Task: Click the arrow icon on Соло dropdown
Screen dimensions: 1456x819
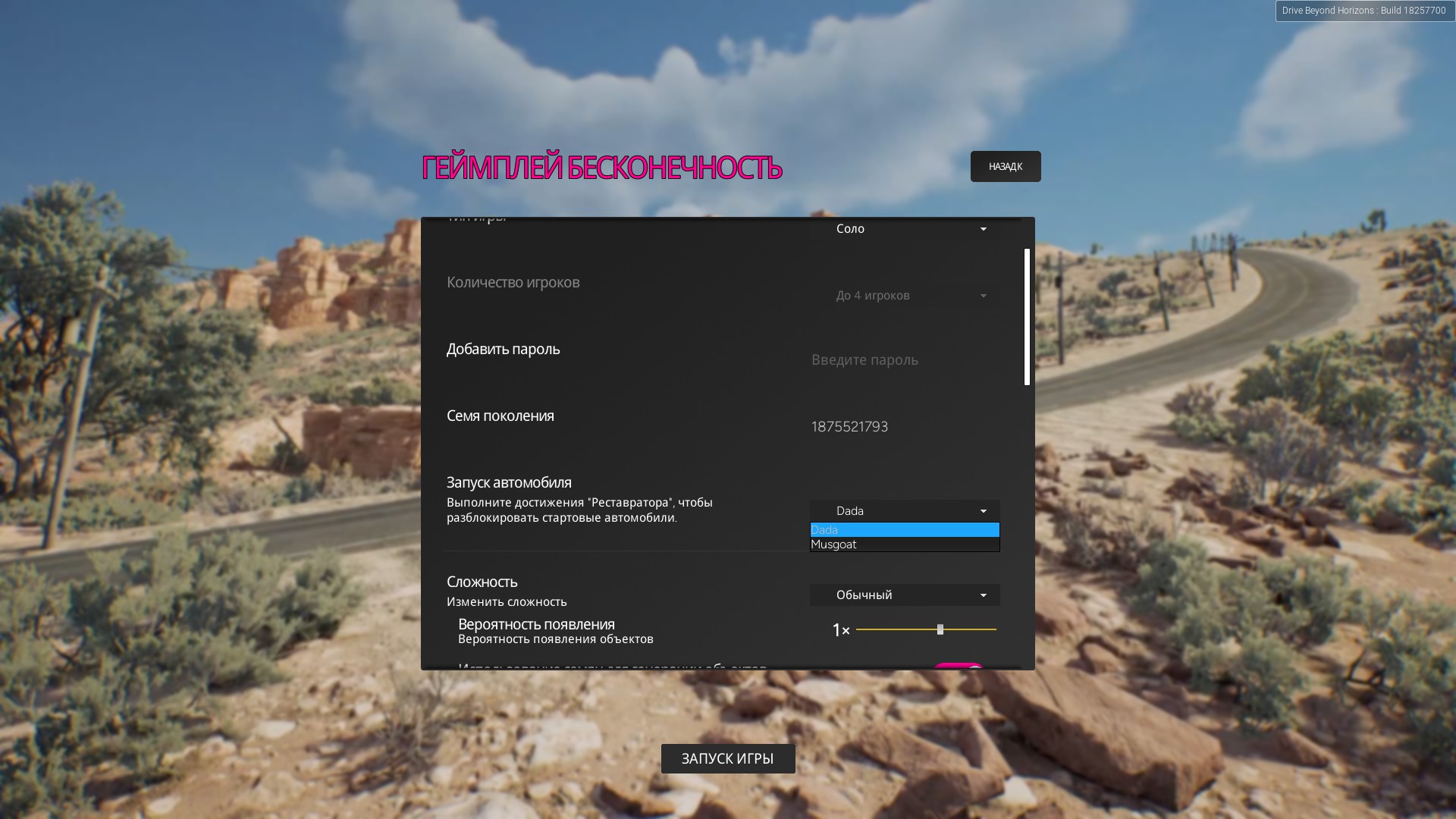Action: point(983,229)
